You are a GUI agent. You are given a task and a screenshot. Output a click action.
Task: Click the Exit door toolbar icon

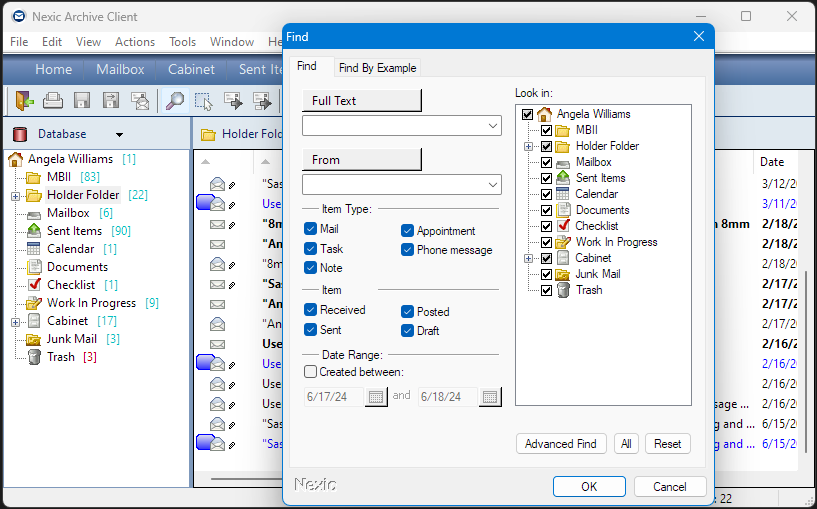pos(24,100)
